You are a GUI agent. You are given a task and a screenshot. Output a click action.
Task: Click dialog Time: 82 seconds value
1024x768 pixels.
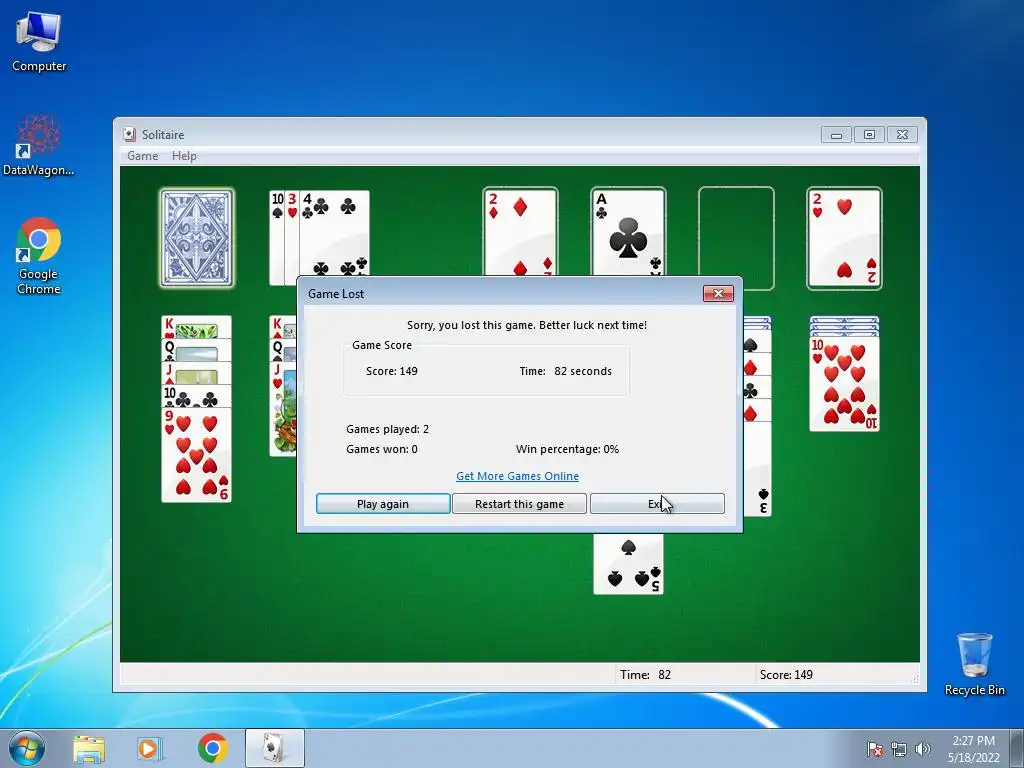tap(566, 371)
